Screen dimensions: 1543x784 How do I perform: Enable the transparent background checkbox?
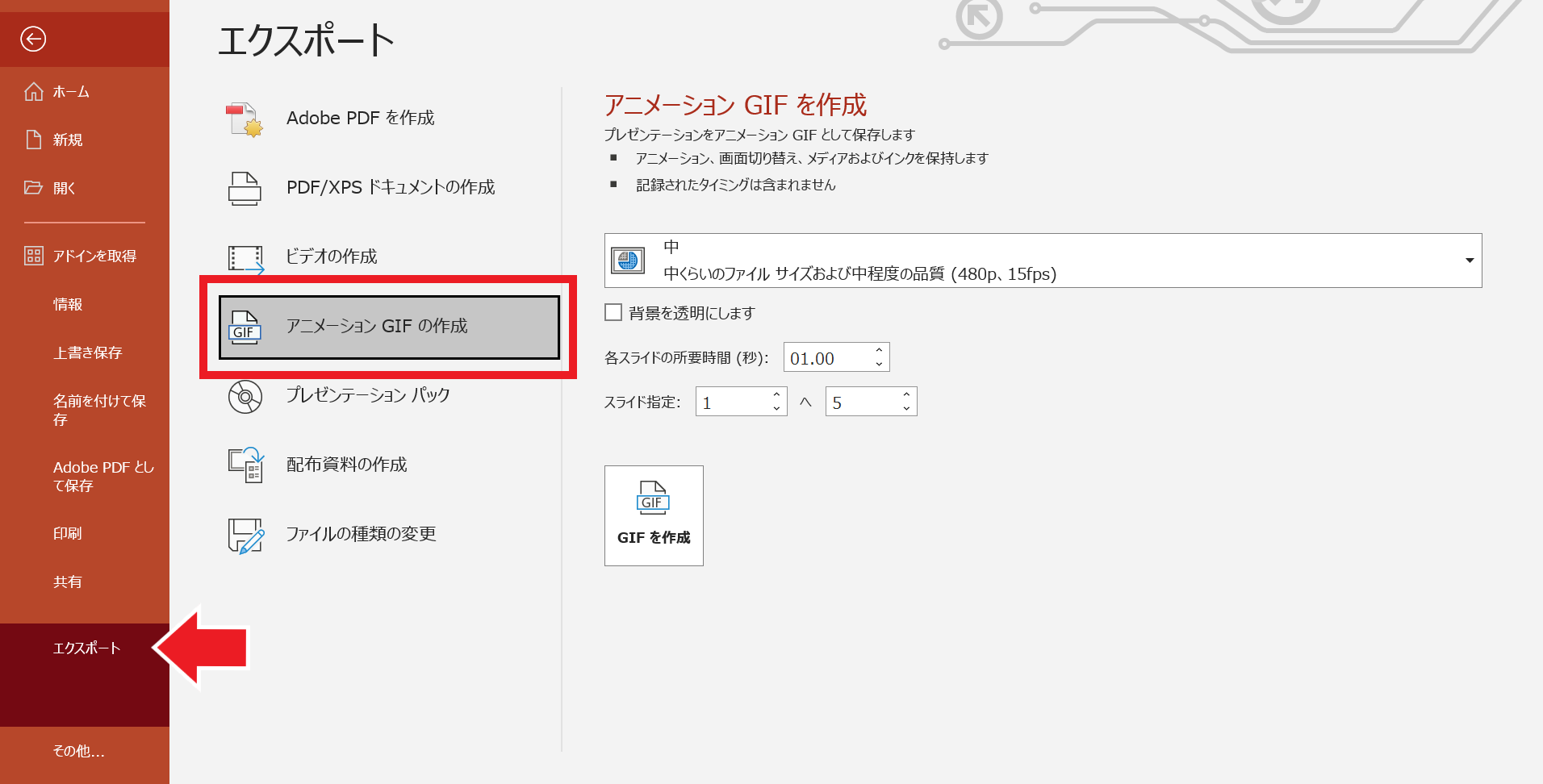pyautogui.click(x=613, y=312)
